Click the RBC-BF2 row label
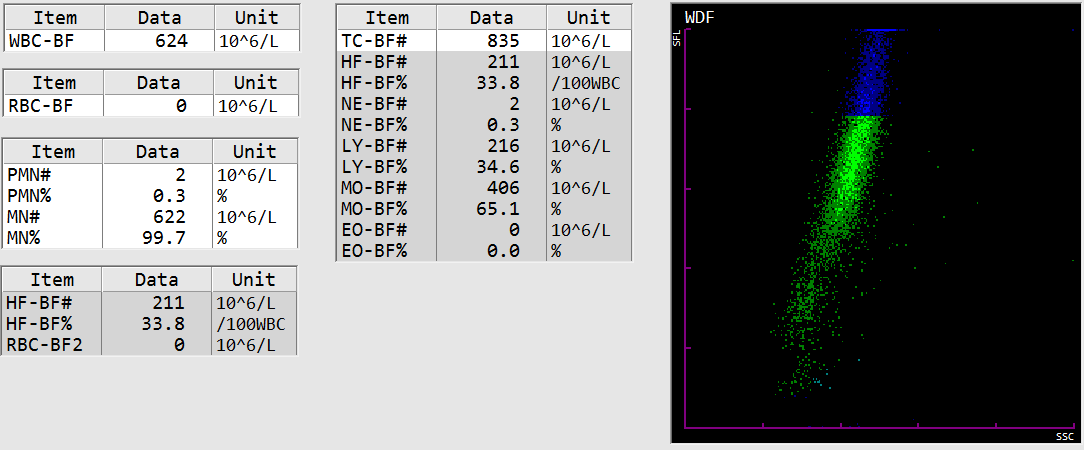Image resolution: width=1084 pixels, height=450 pixels. [44, 344]
